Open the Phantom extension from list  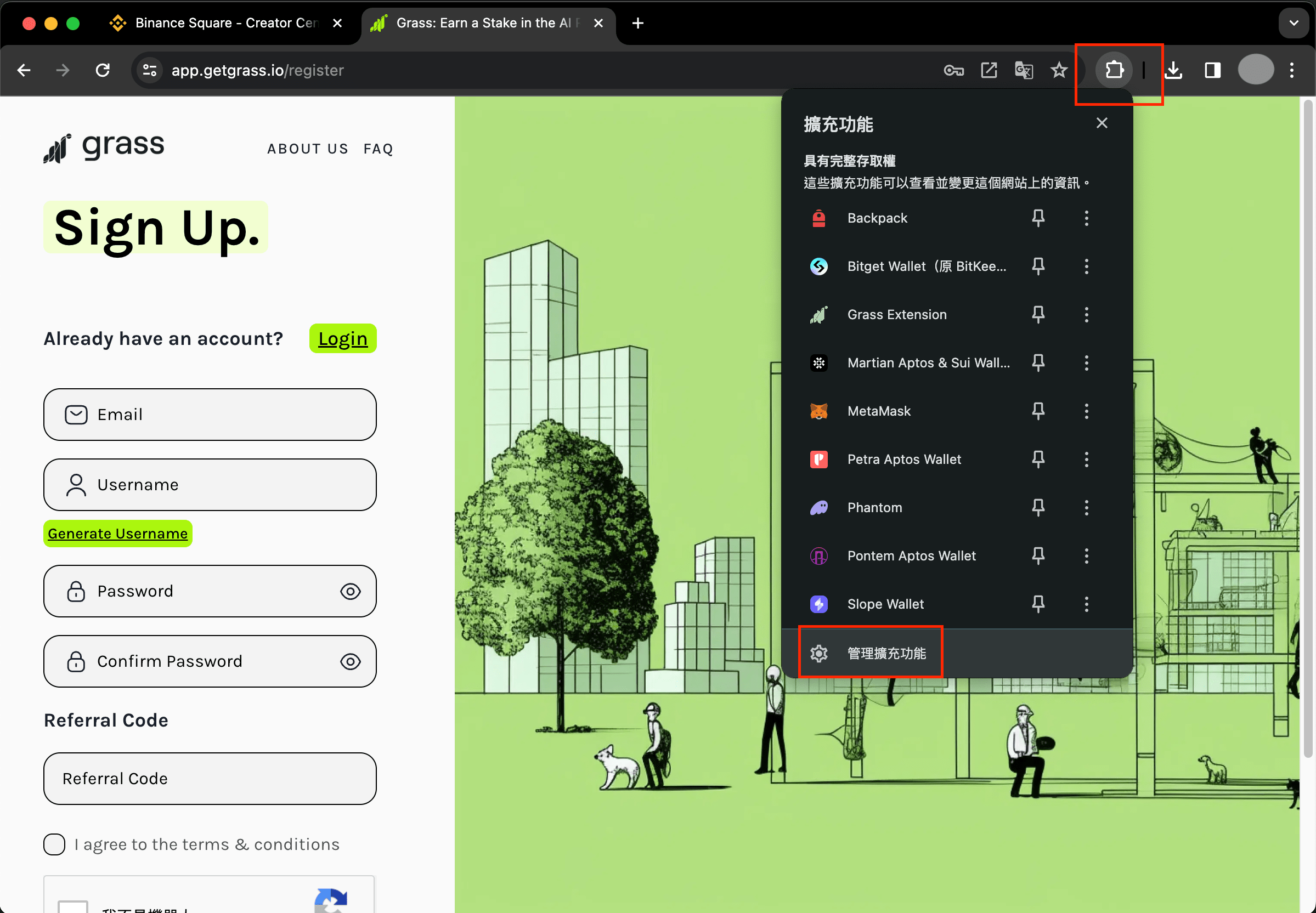pos(874,507)
